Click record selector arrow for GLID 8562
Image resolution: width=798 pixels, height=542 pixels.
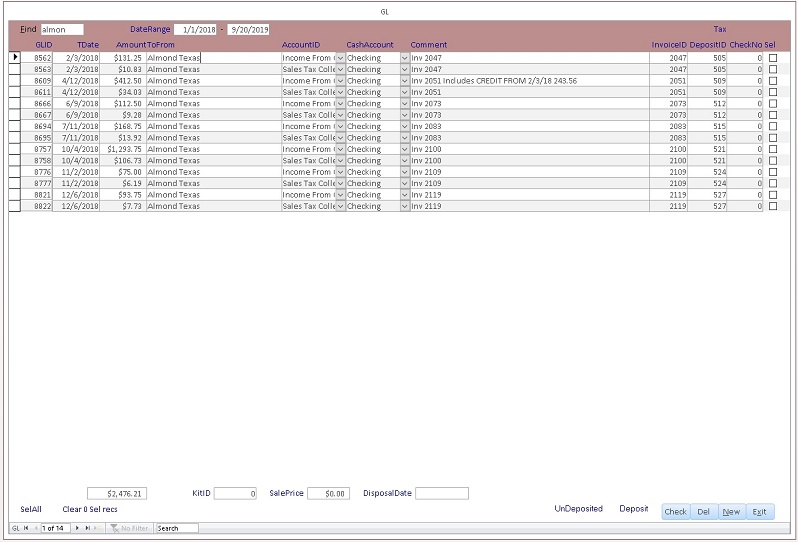[x=15, y=58]
